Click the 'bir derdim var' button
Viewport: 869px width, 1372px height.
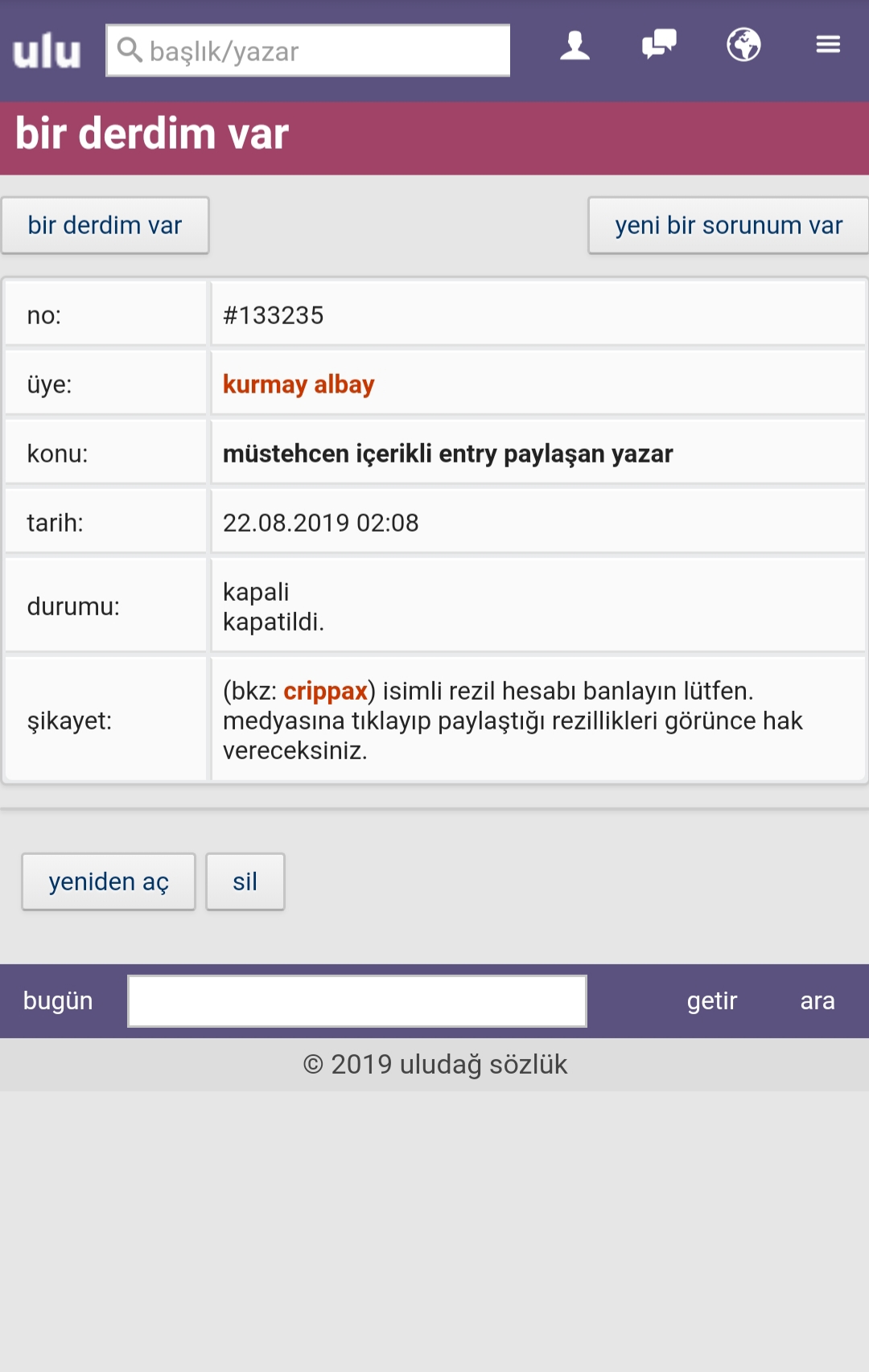point(105,226)
